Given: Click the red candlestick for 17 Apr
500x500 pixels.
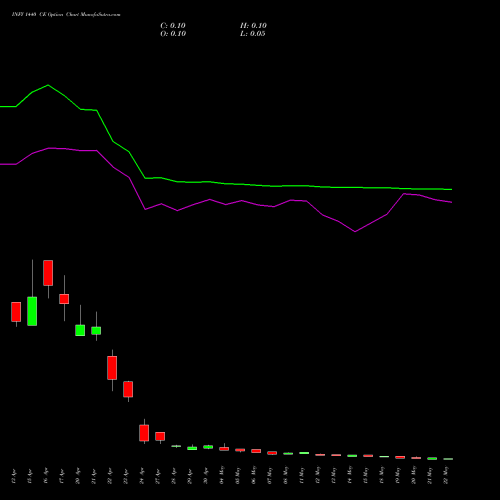Looking at the screenshot, I should pyautogui.click(x=64, y=299).
